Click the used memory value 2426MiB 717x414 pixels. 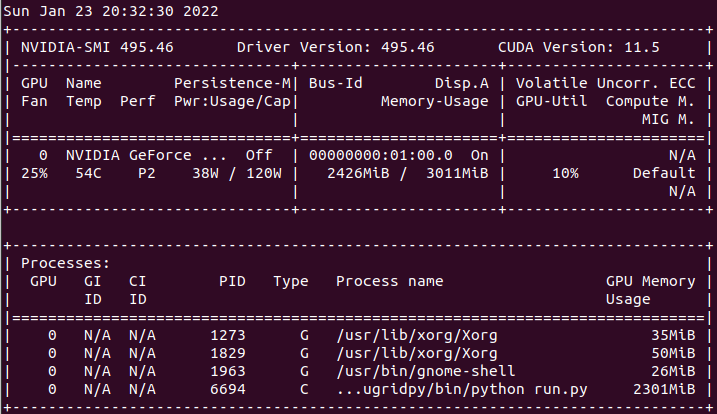(358, 173)
